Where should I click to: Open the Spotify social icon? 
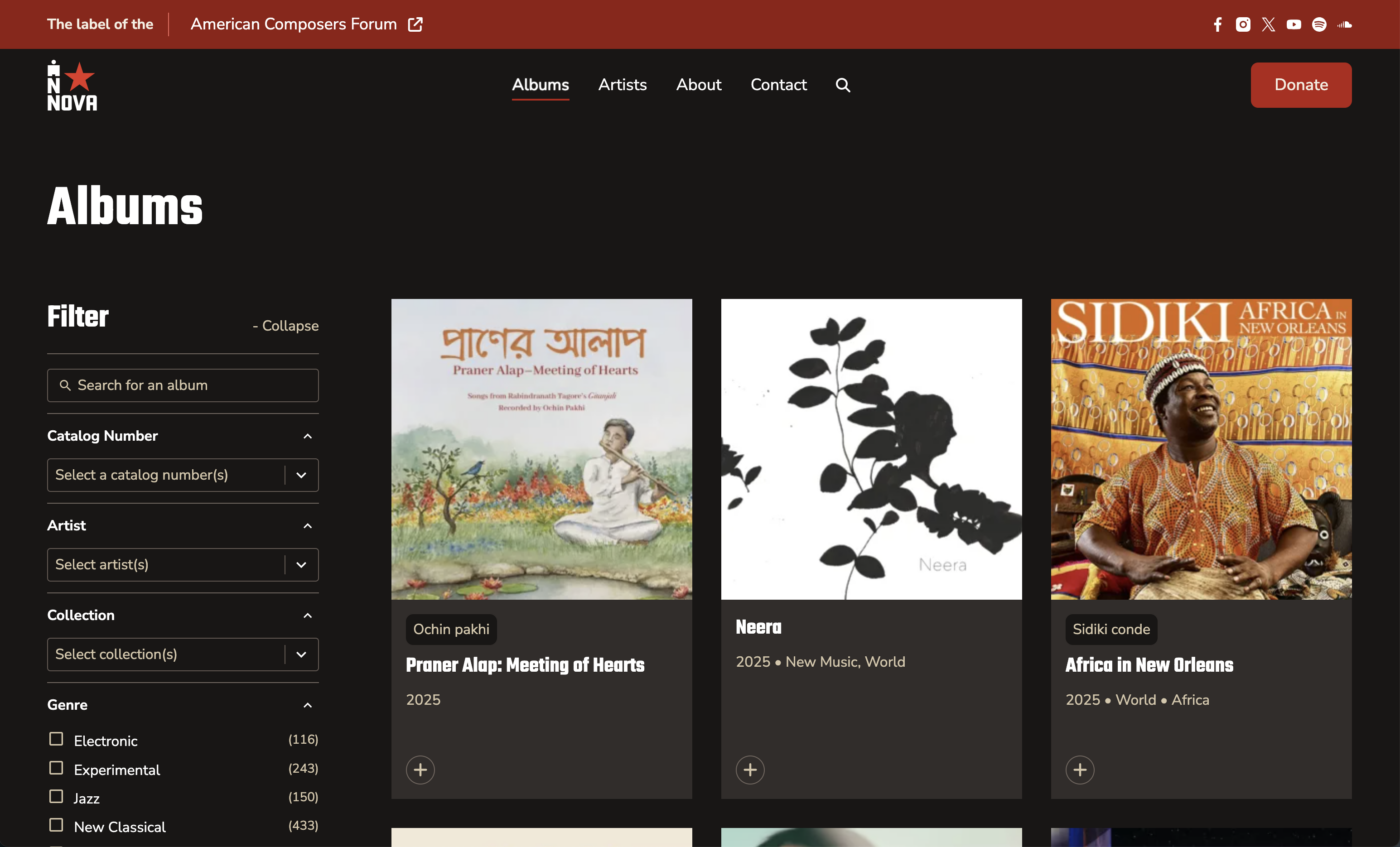pyautogui.click(x=1319, y=24)
